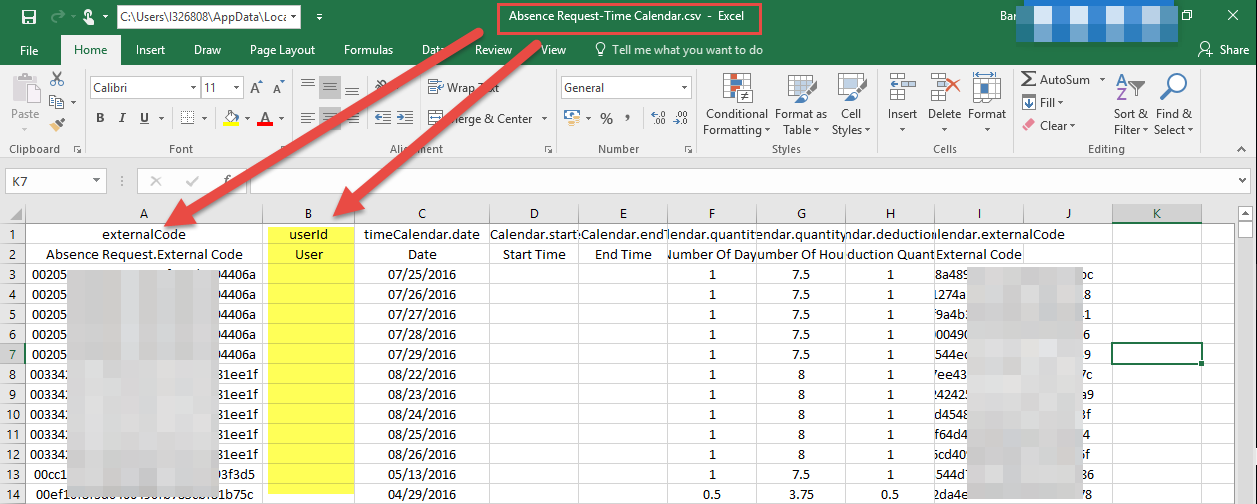Apply Percent Style with the % icon
This screenshot has height=504, width=1257.
coord(606,118)
